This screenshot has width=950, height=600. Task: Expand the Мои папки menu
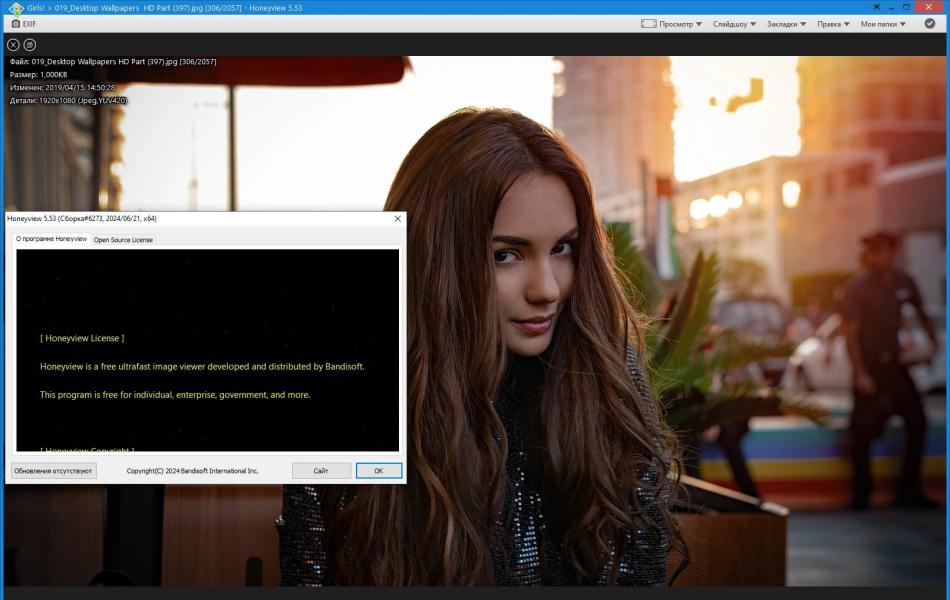(x=883, y=24)
